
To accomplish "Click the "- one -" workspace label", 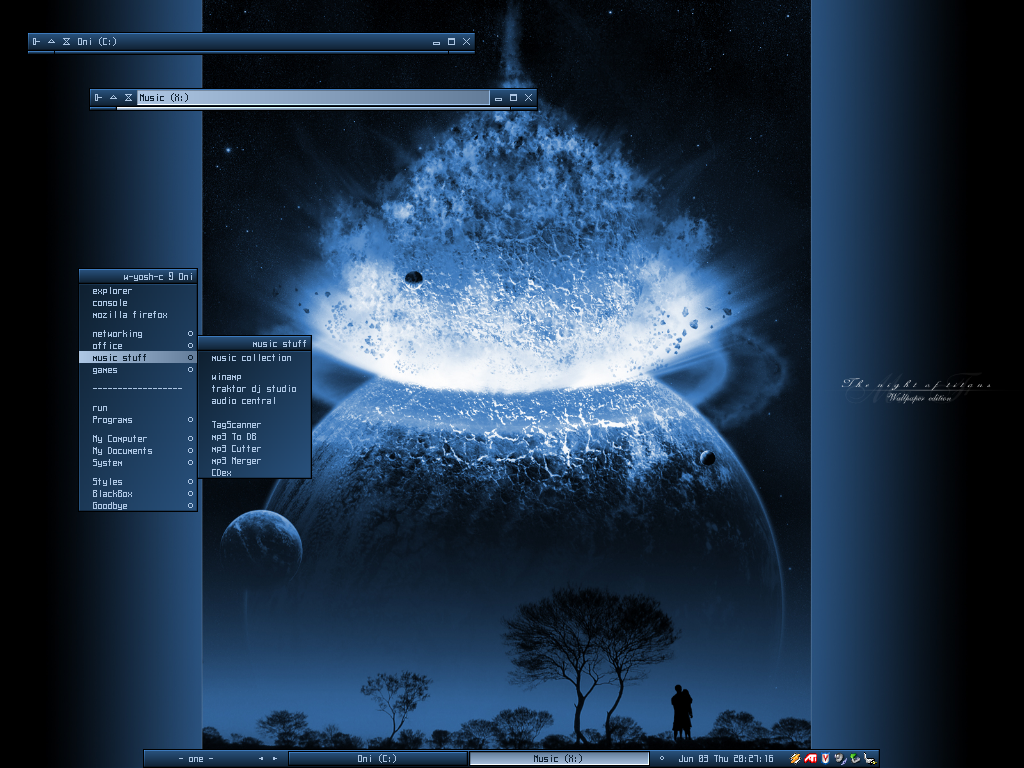I will [196, 759].
